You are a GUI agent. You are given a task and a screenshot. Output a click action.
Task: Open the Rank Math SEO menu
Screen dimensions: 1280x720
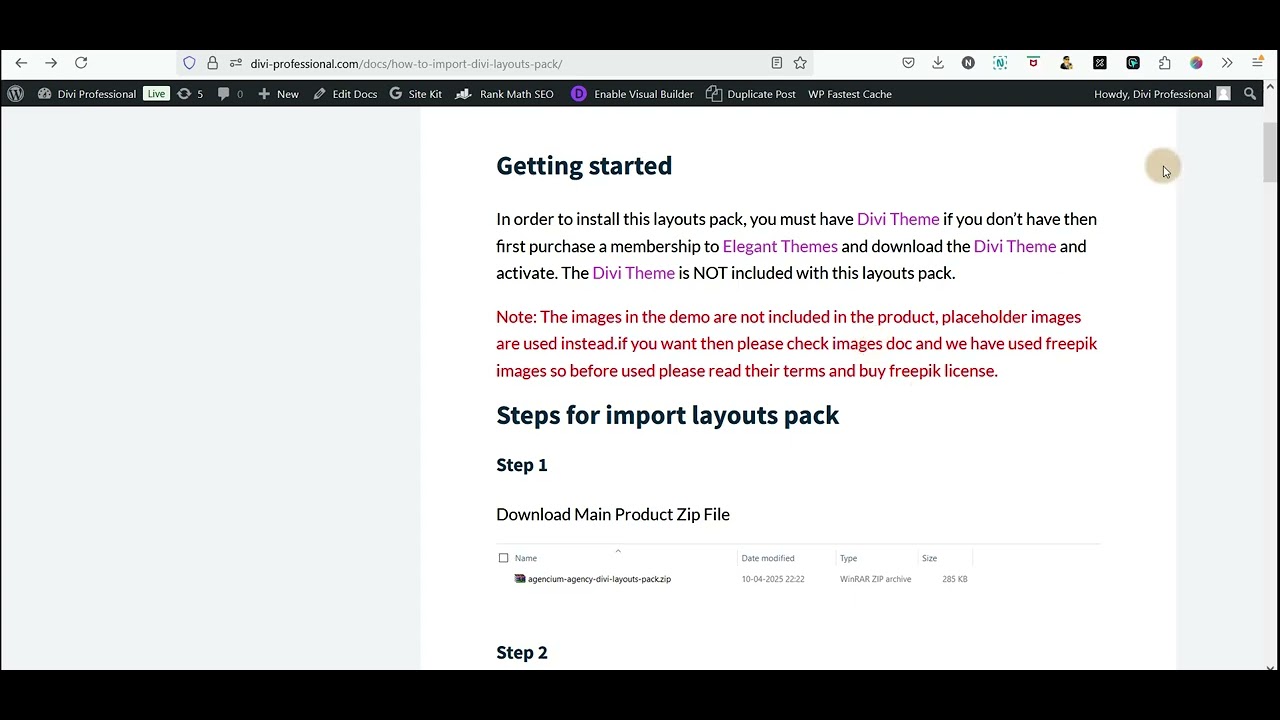(505, 94)
